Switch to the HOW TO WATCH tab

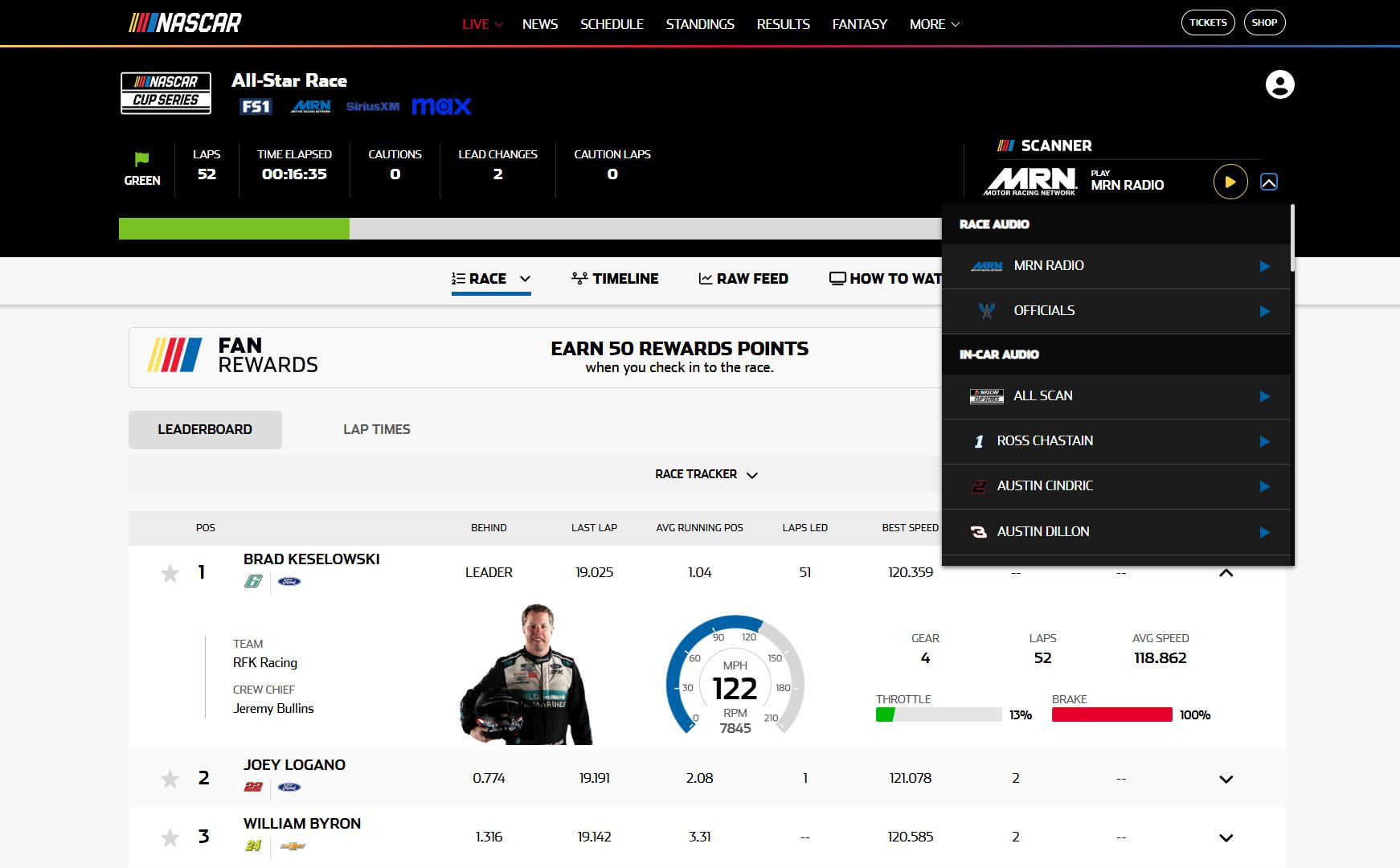pyautogui.click(x=885, y=279)
